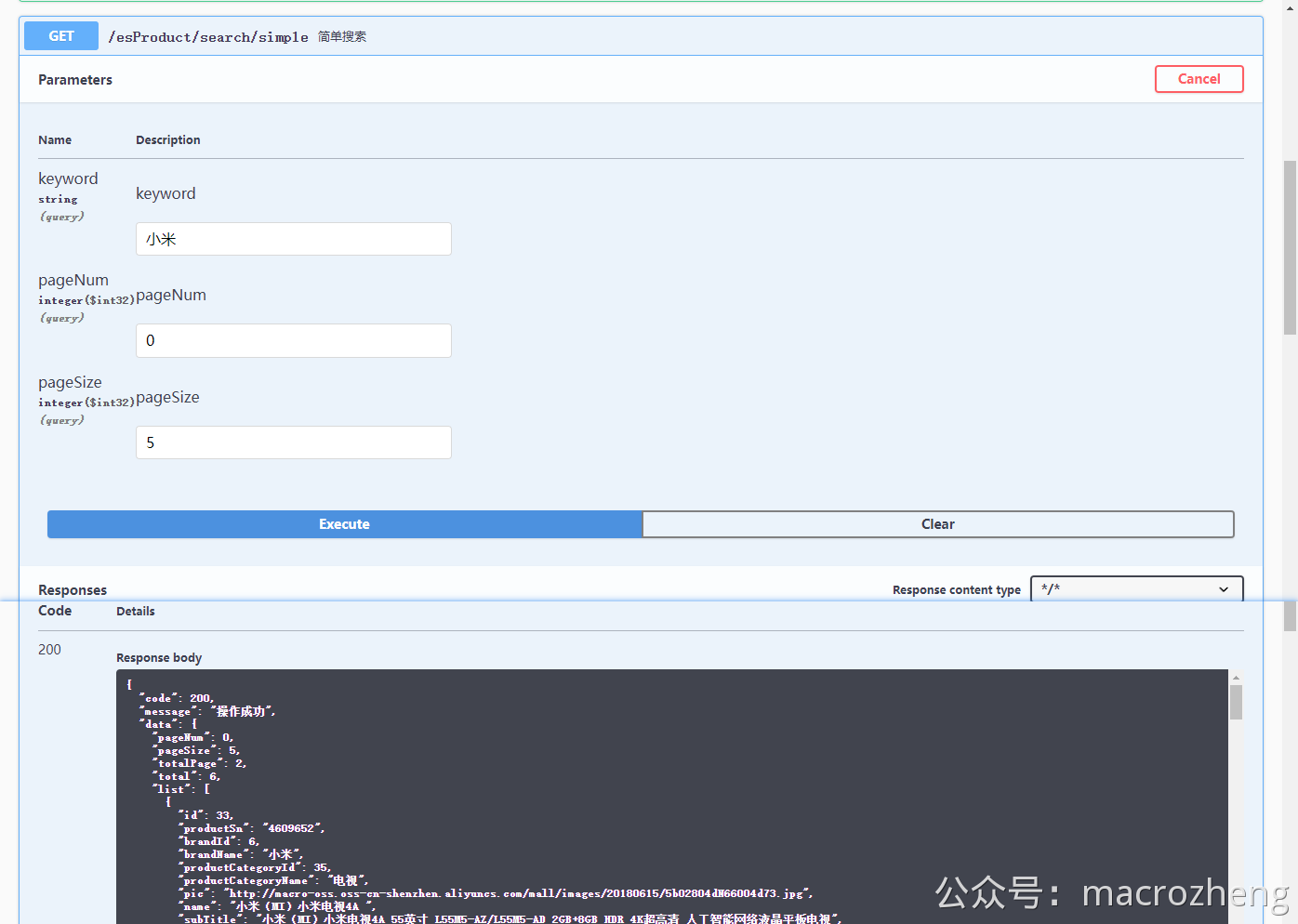
Task: Collapse the /esProduct/search/simple endpoint path
Action: pyautogui.click(x=208, y=37)
